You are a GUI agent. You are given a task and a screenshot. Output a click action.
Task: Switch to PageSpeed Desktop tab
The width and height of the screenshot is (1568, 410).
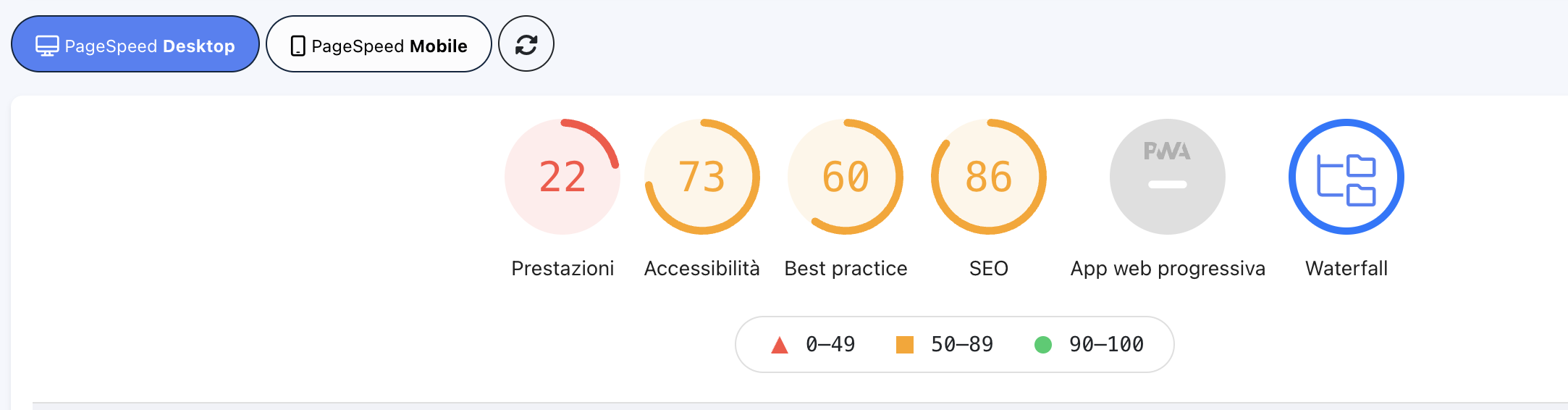tap(135, 44)
